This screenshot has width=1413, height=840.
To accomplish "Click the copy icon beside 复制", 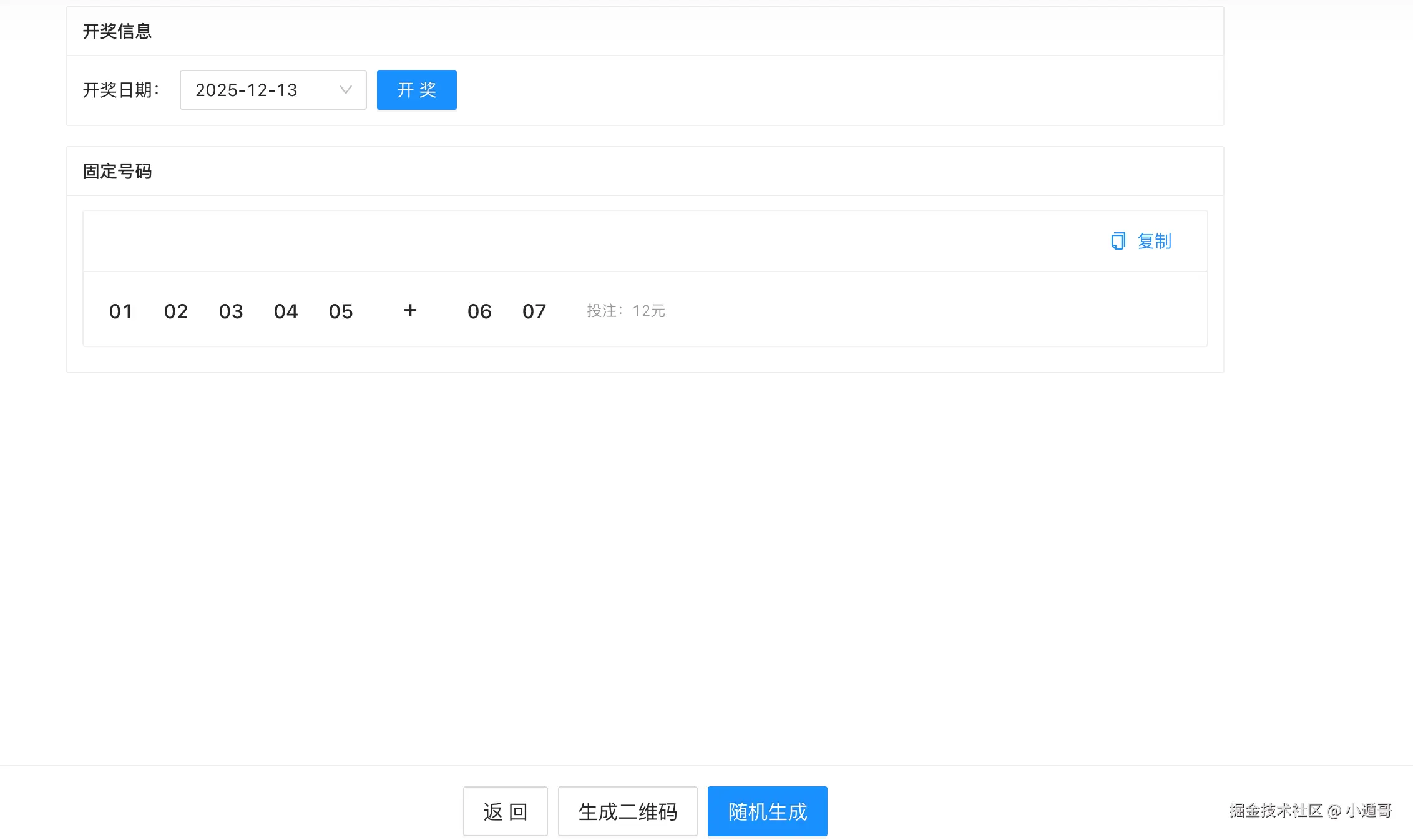I will [1118, 241].
